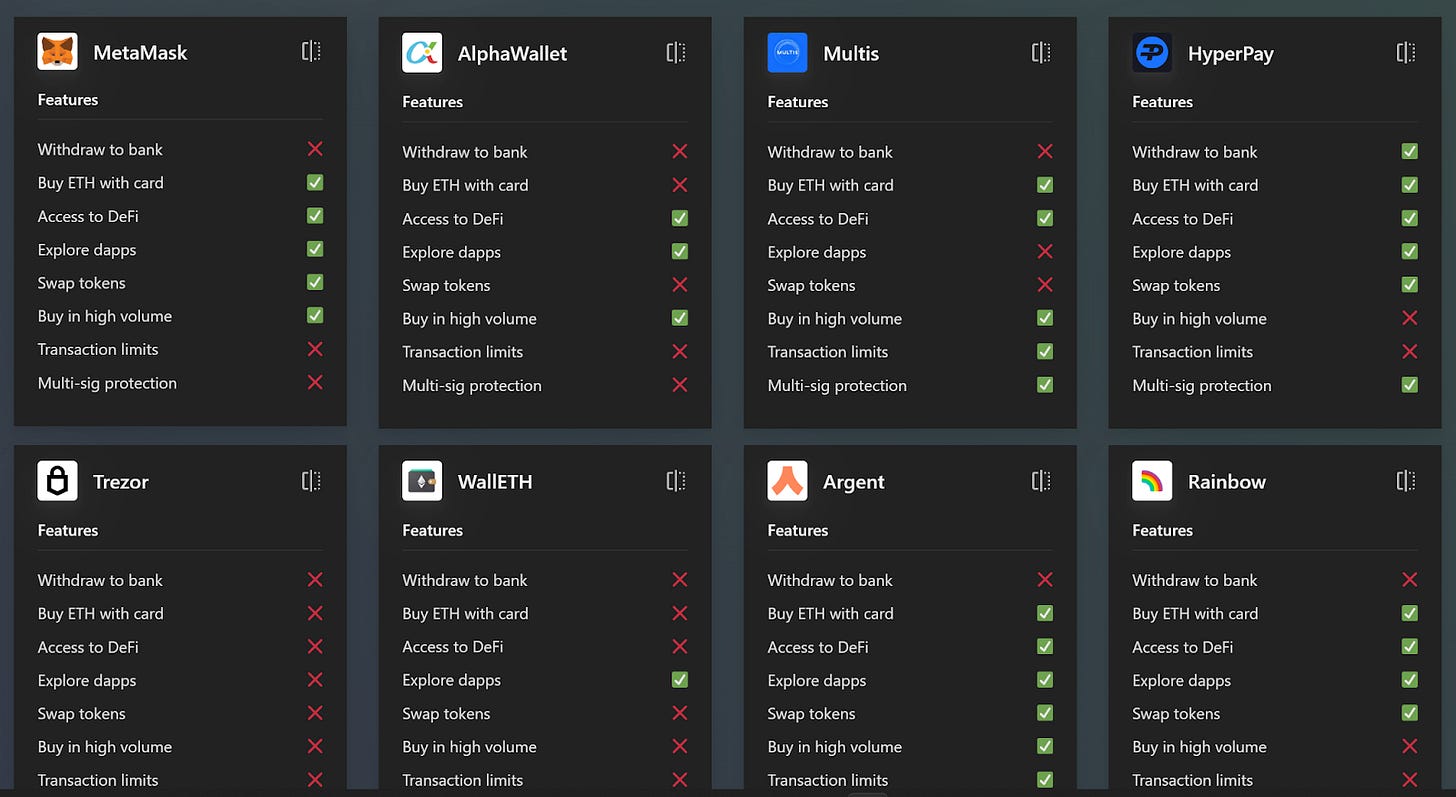
Task: Click the Rainbow wallet logo
Action: pyautogui.click(x=1152, y=481)
